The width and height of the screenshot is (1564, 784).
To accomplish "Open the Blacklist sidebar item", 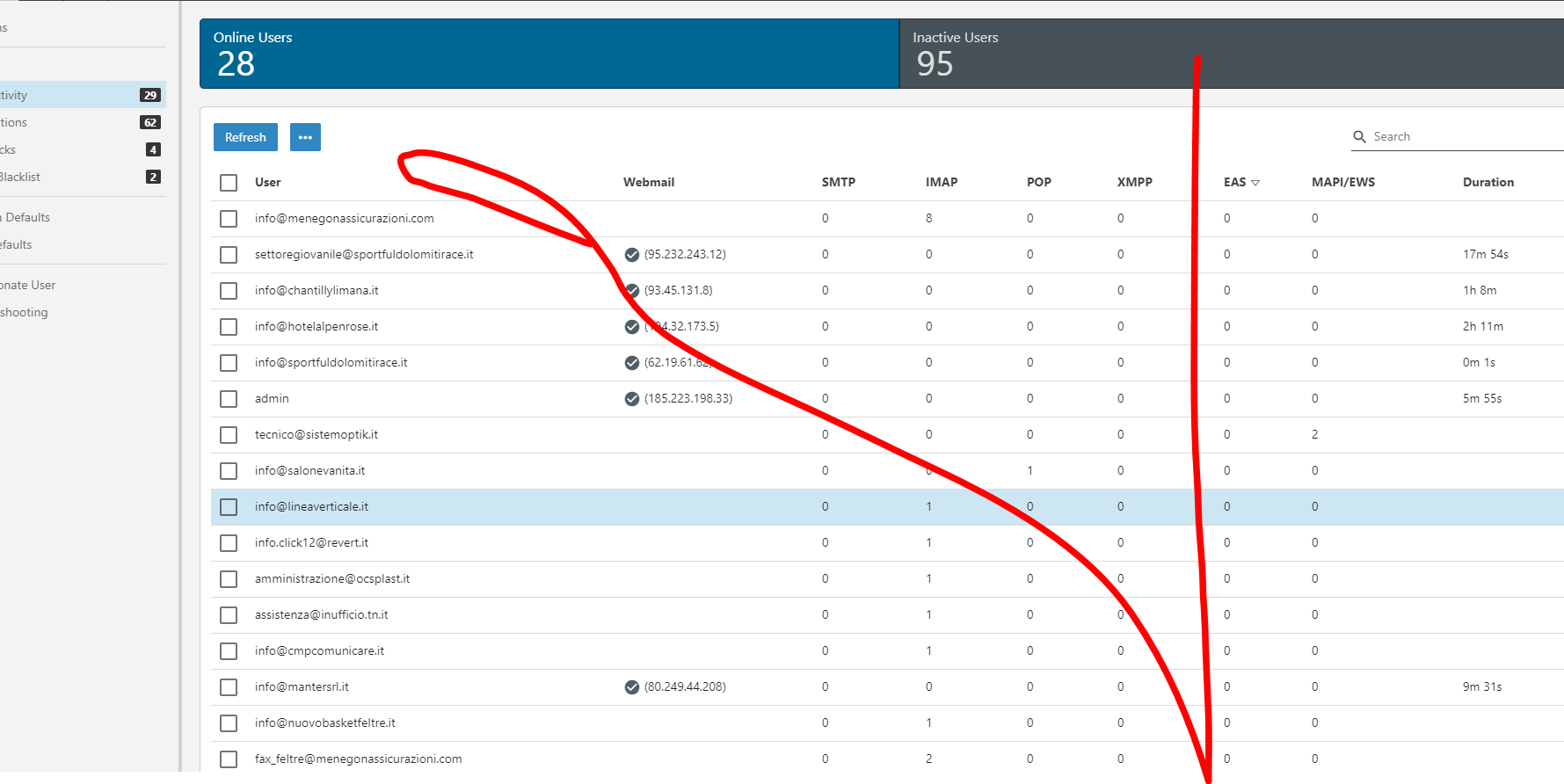I will (x=21, y=177).
